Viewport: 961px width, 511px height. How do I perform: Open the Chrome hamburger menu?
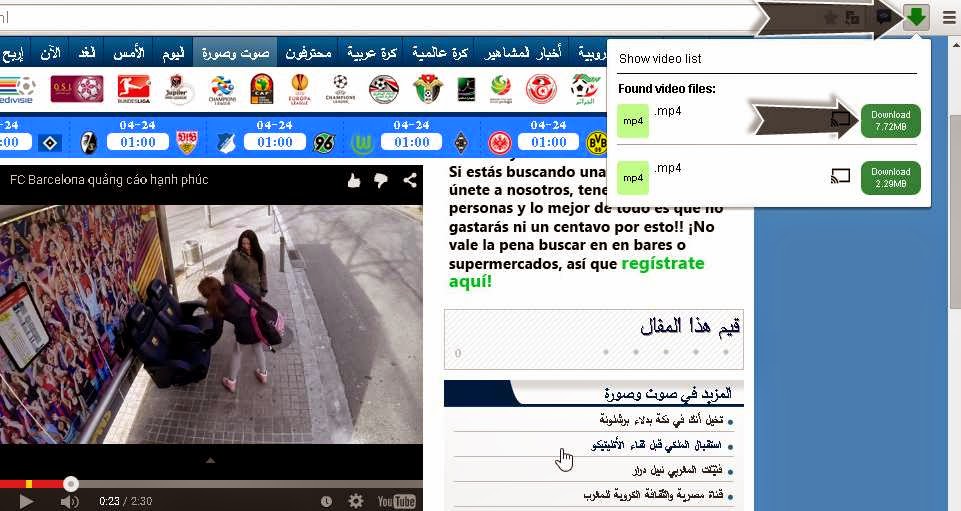point(948,18)
